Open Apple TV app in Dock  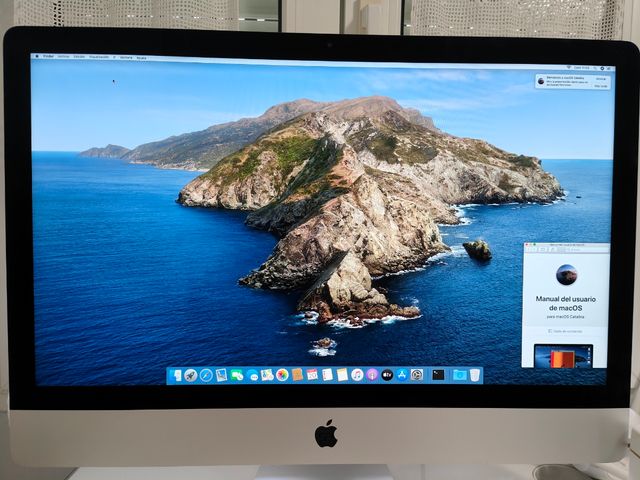coord(387,375)
